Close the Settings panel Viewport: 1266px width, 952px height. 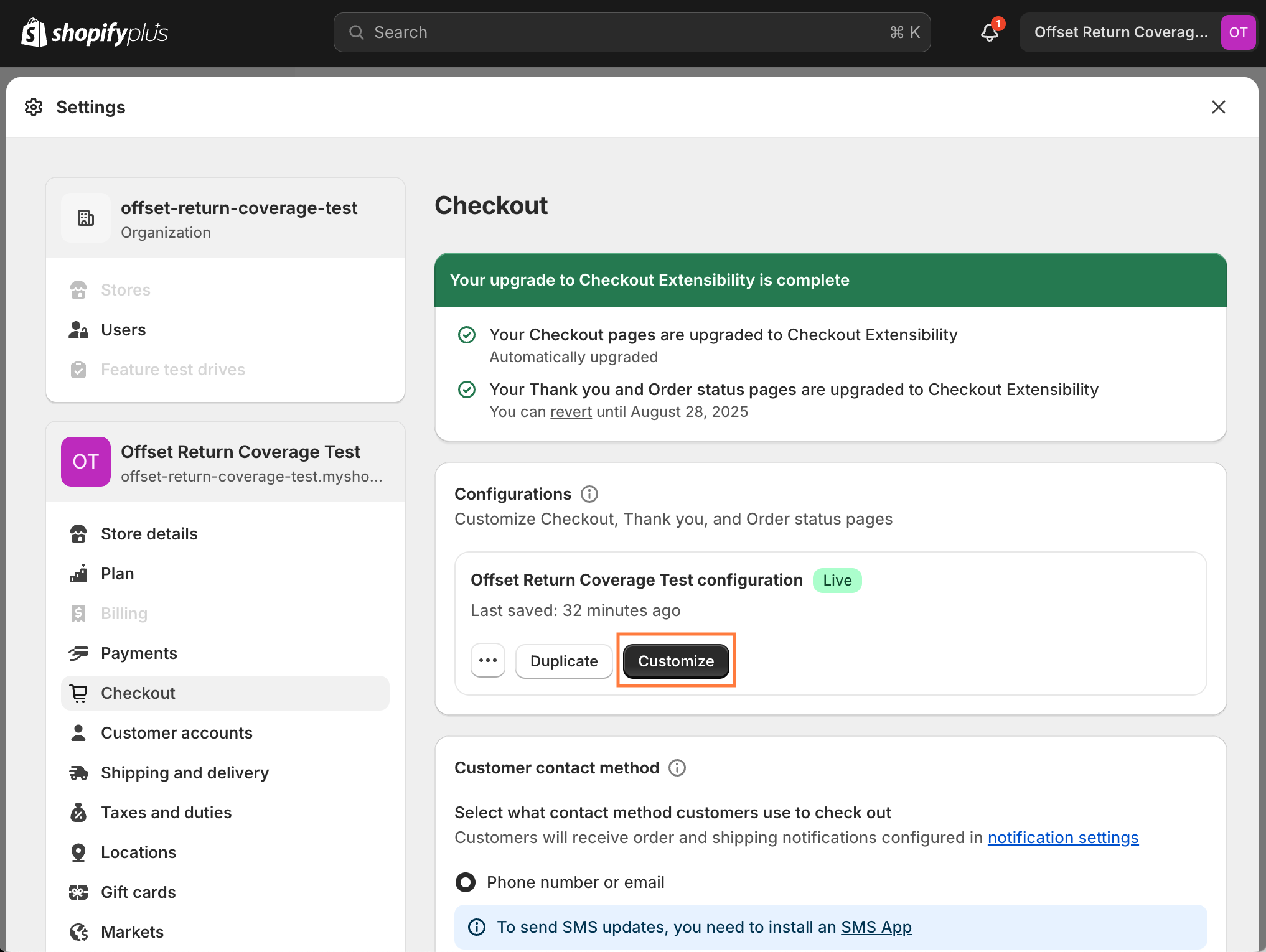pyautogui.click(x=1218, y=107)
